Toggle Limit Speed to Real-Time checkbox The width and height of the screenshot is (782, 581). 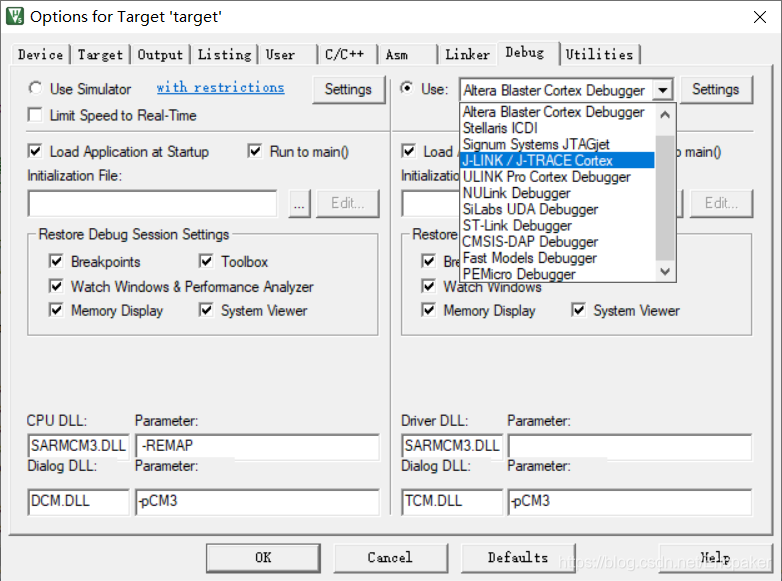(x=35, y=115)
